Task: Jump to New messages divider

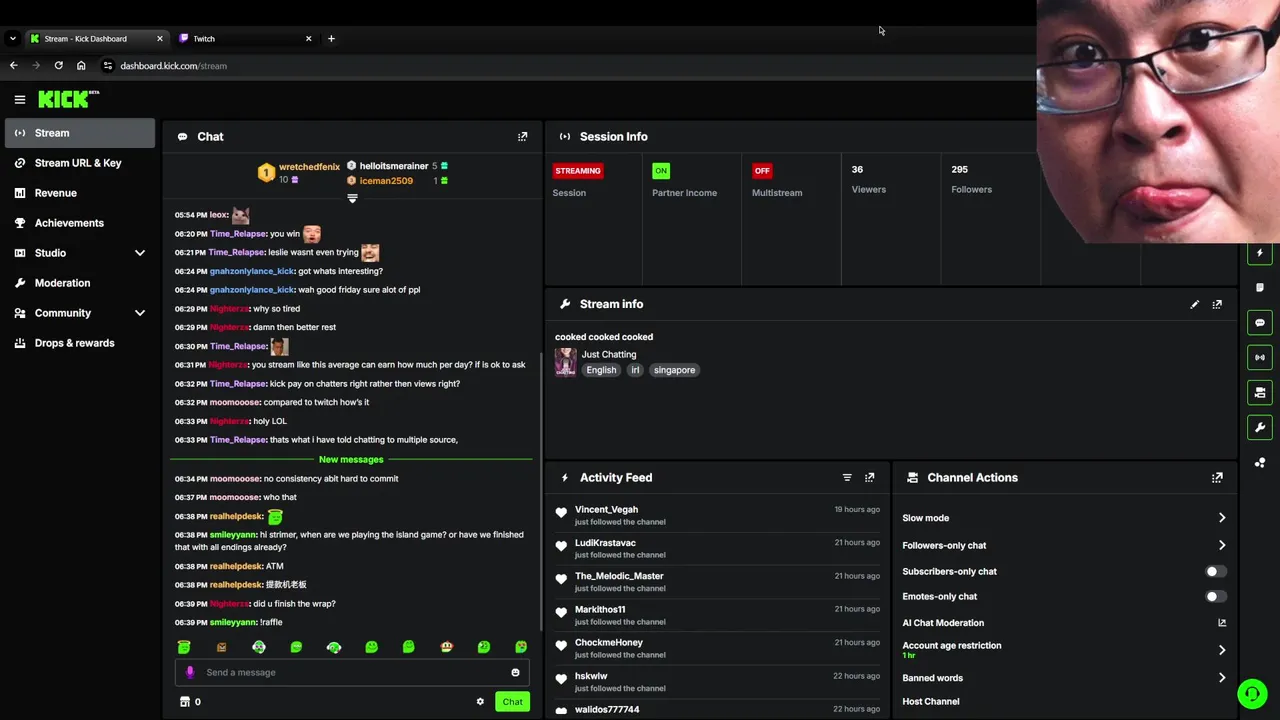Action: click(351, 460)
